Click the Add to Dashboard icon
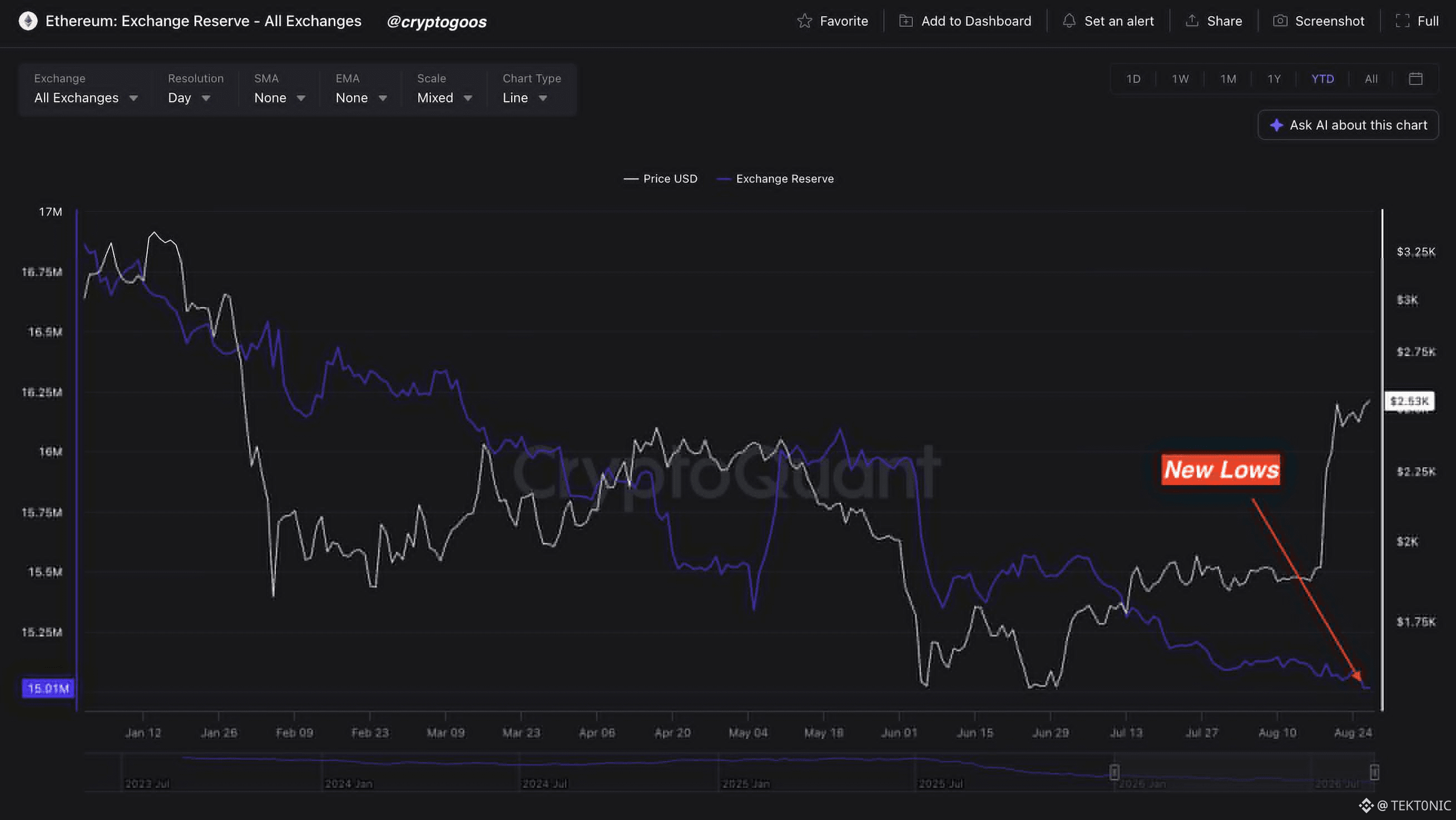Image resolution: width=1456 pixels, height=820 pixels. click(906, 21)
